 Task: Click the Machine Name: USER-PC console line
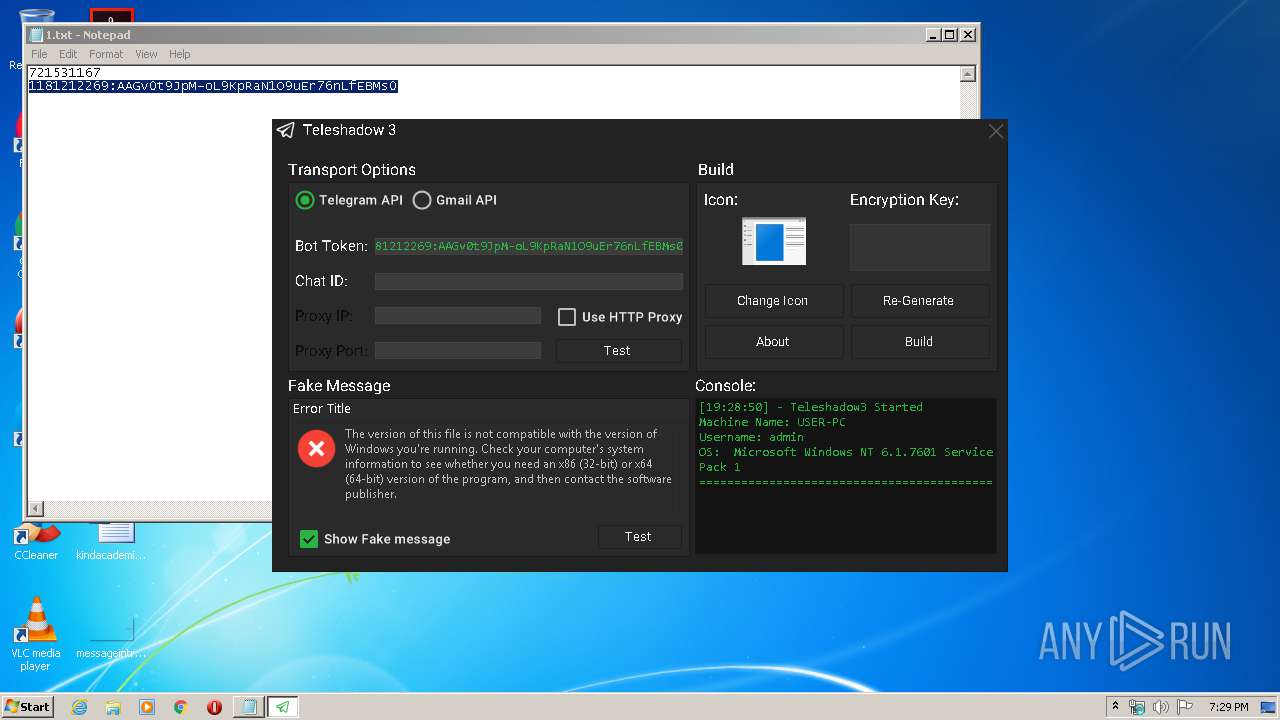point(772,422)
